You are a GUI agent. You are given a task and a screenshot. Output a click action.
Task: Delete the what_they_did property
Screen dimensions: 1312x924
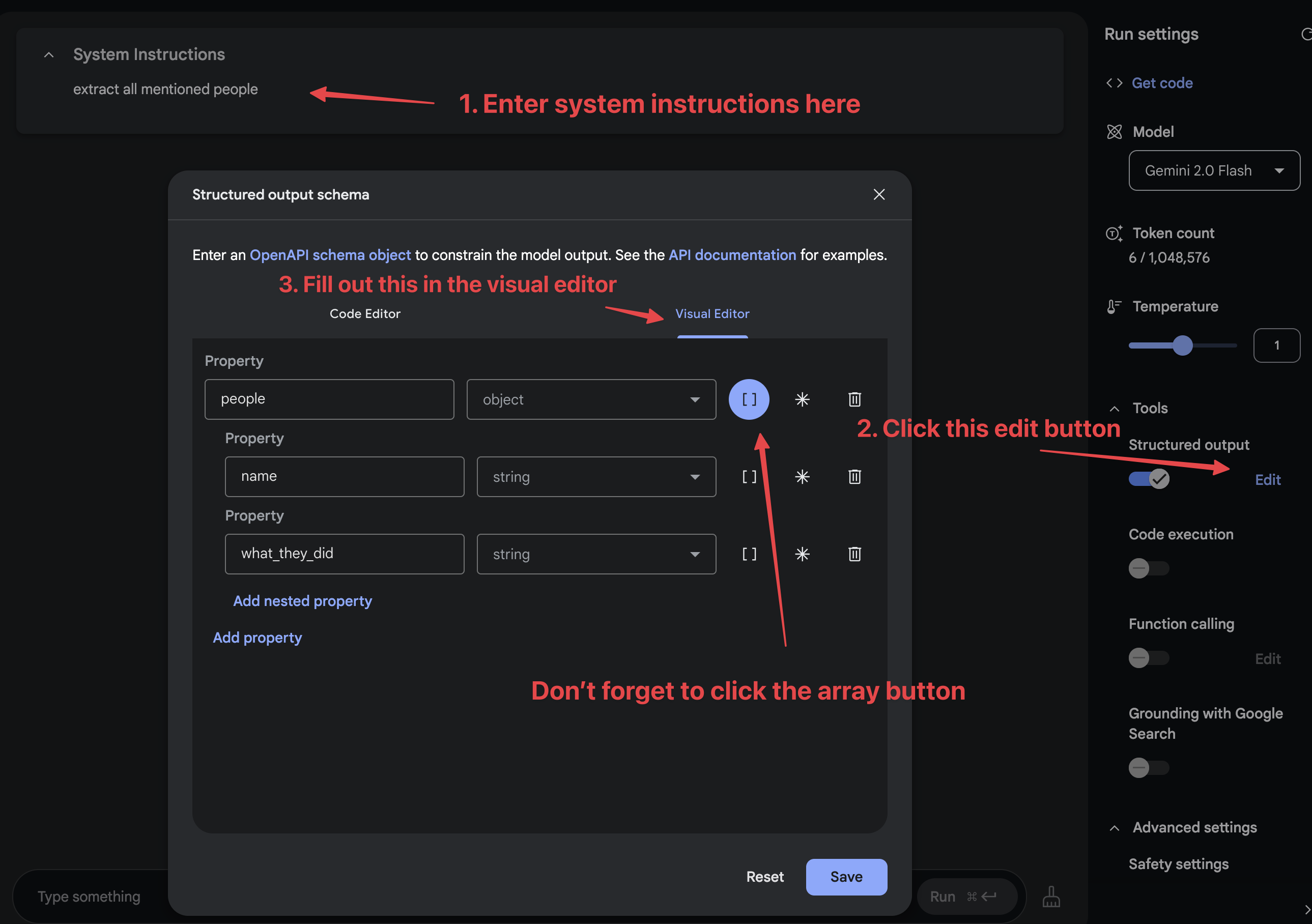pos(854,554)
